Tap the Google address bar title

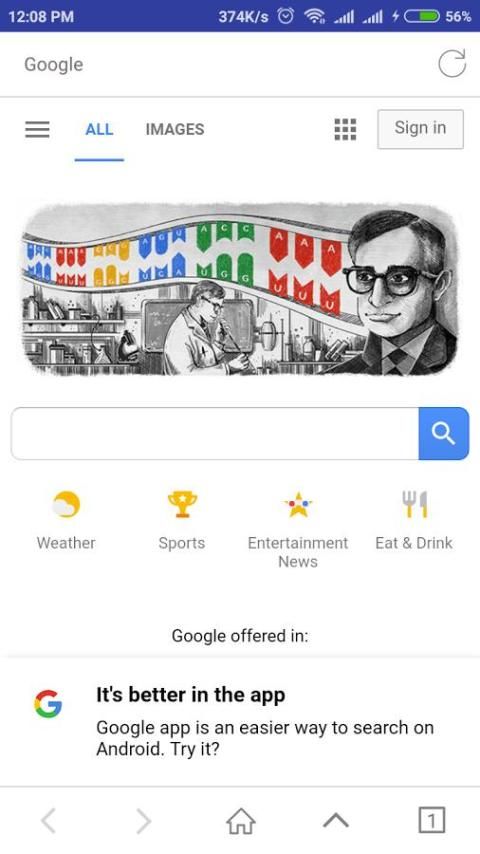click(54, 64)
